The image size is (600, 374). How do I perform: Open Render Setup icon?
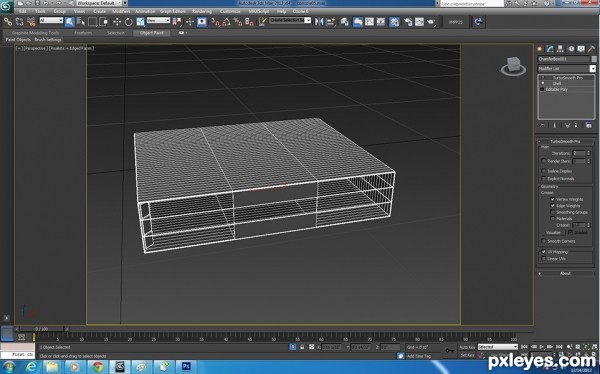(408, 22)
